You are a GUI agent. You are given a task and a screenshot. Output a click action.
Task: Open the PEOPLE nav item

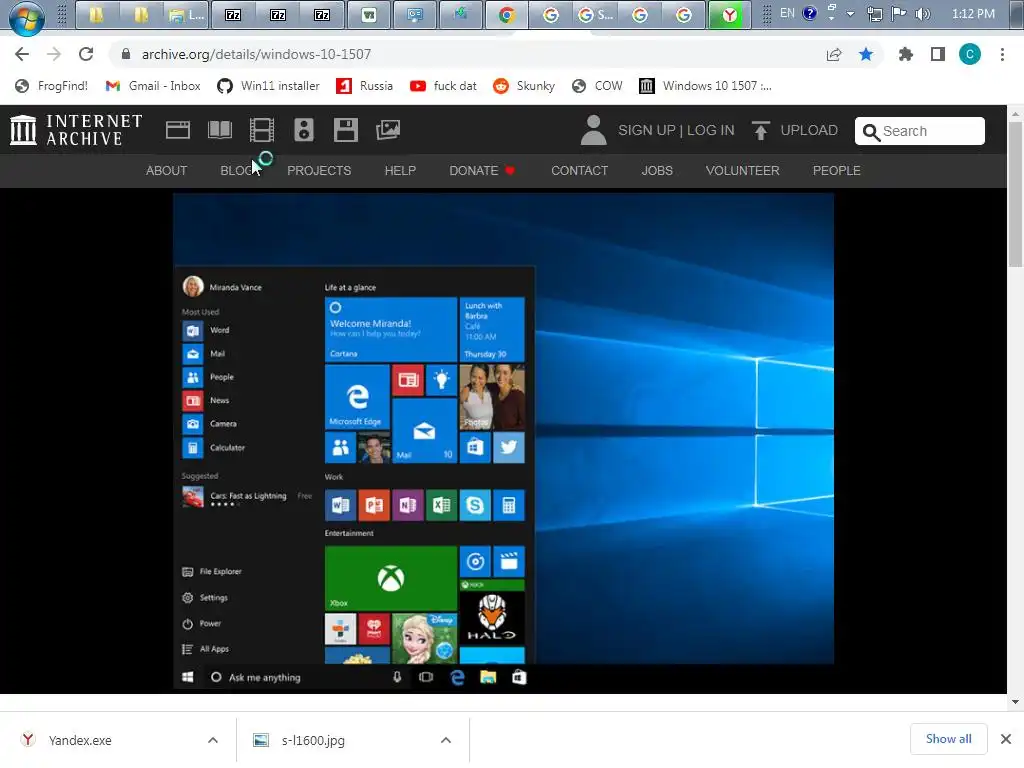coord(837,170)
